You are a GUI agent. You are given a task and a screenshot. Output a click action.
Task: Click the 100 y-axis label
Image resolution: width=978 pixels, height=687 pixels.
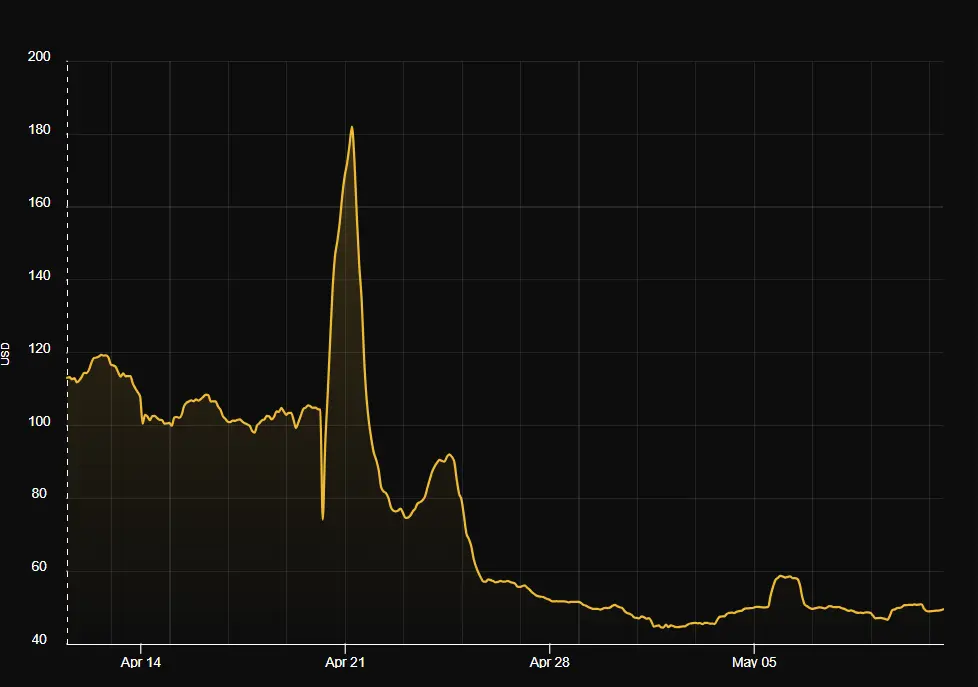[39, 422]
